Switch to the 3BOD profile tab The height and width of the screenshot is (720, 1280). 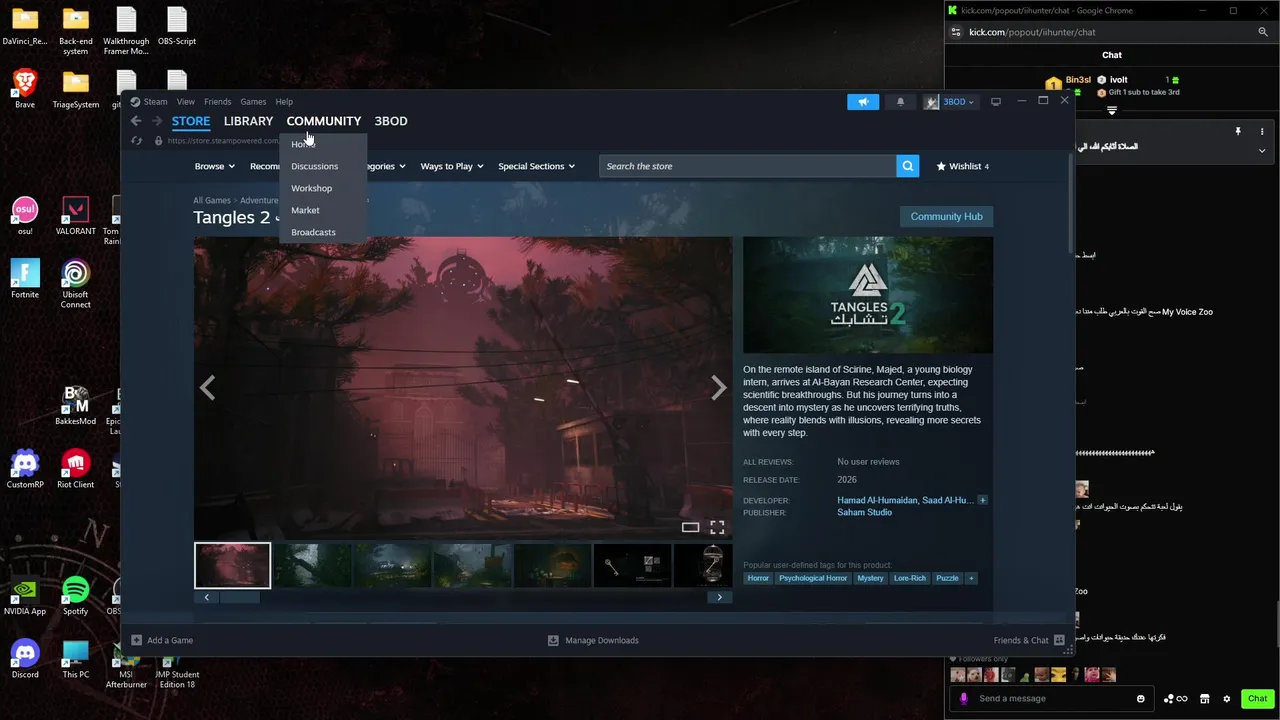point(391,121)
